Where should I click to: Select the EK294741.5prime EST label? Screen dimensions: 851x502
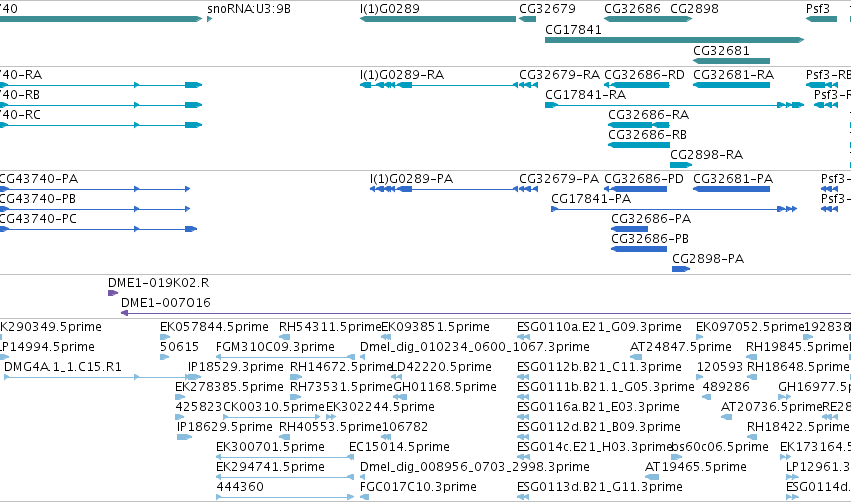point(270,467)
